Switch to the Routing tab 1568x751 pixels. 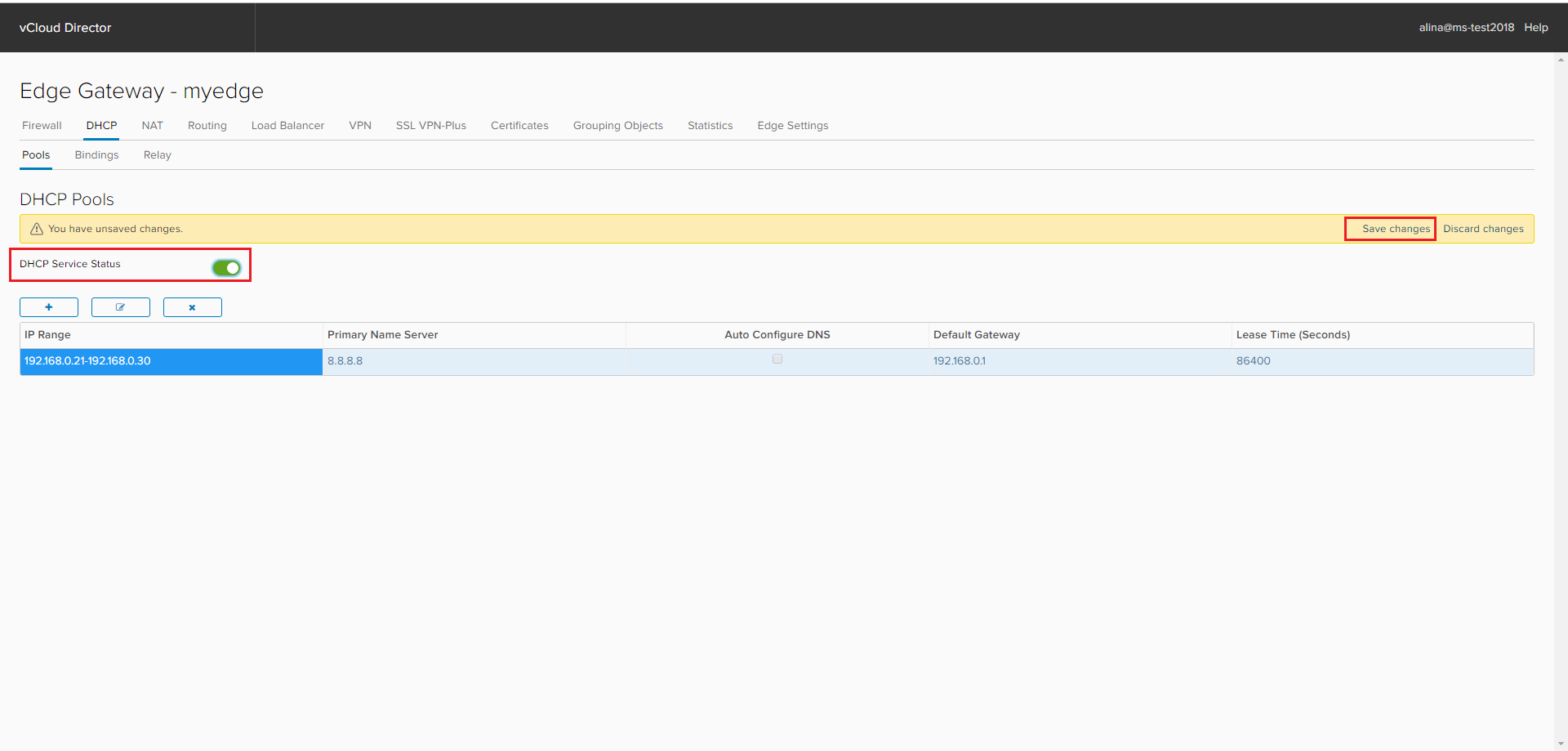coord(207,125)
